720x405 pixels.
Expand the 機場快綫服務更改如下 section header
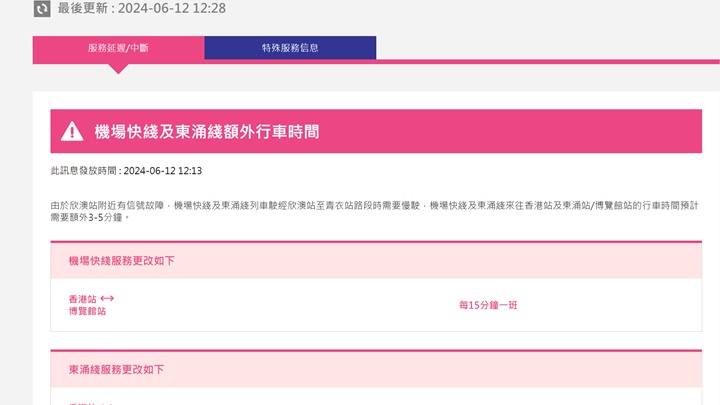point(376,261)
